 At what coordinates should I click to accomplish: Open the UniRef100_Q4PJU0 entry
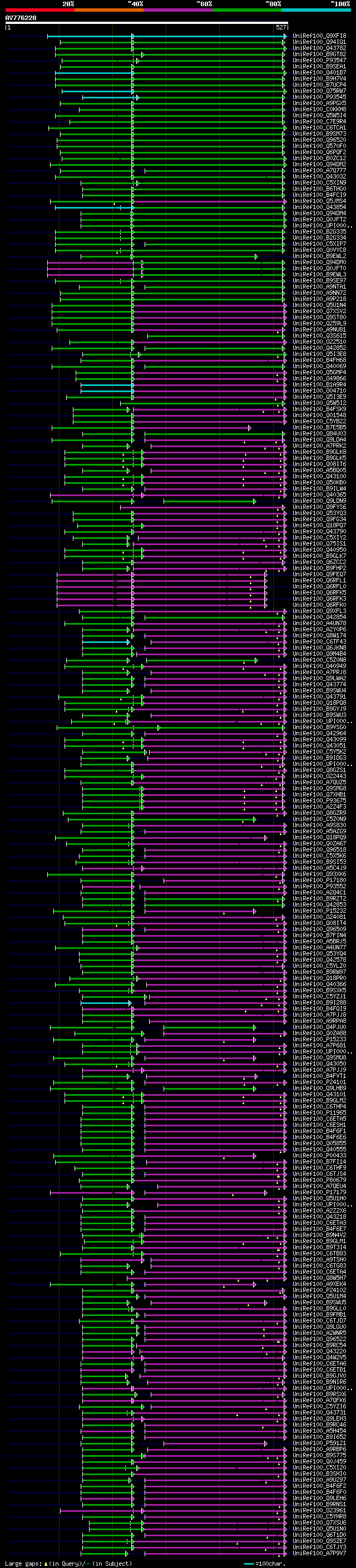pos(319,1027)
